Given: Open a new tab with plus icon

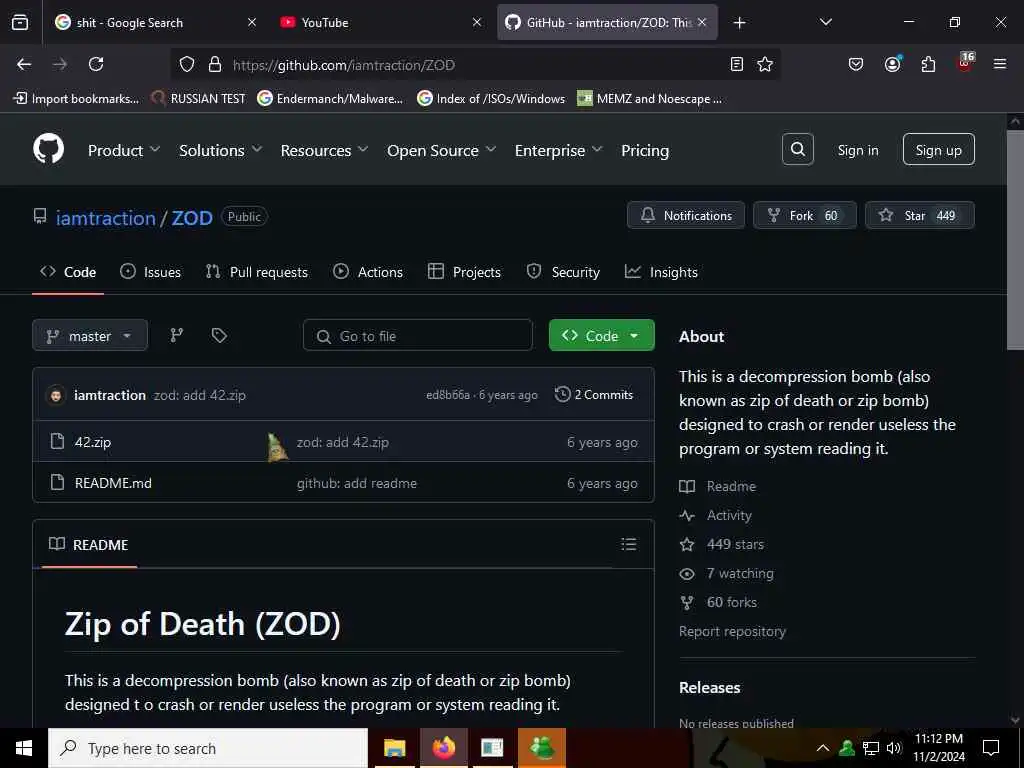Looking at the screenshot, I should pos(739,23).
